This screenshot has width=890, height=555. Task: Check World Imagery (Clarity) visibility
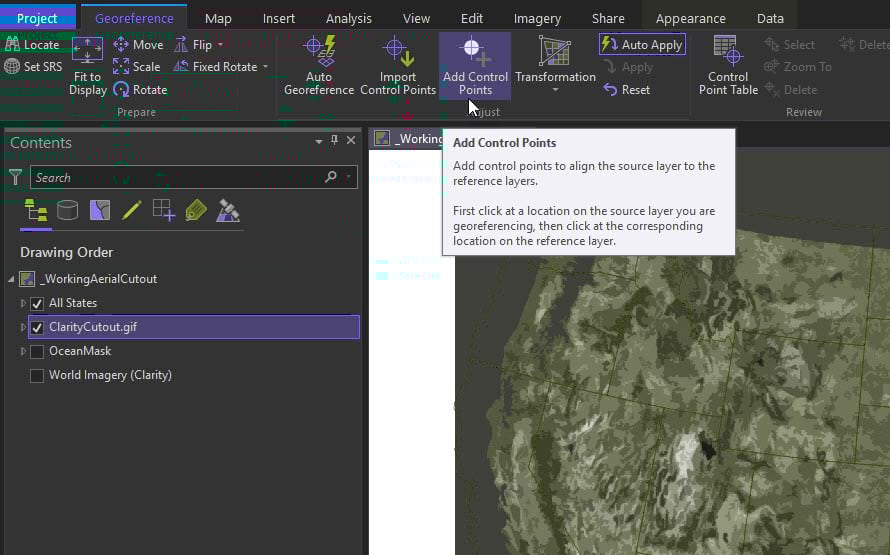(37, 376)
